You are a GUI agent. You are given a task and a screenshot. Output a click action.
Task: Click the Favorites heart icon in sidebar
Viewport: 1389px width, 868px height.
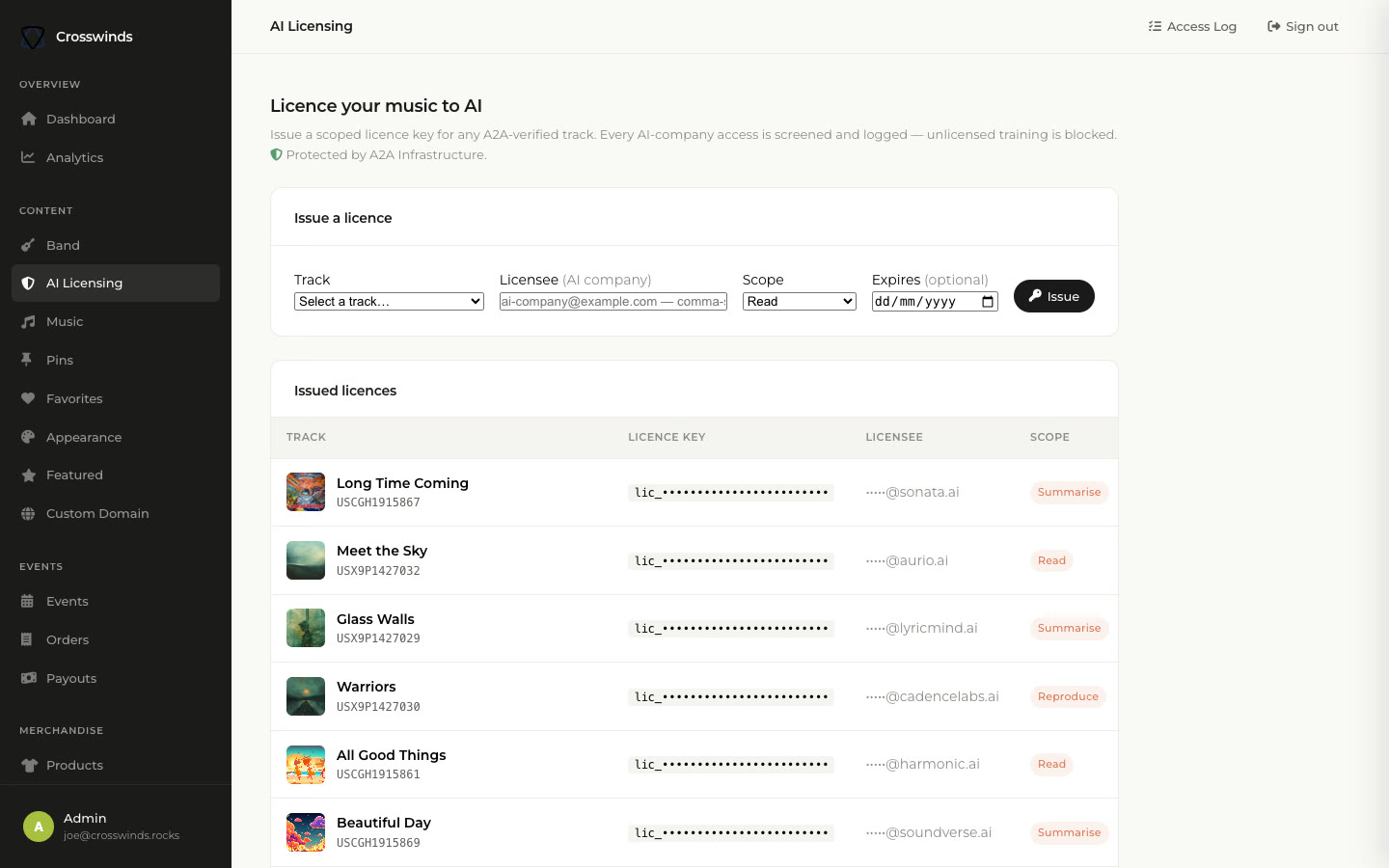pyautogui.click(x=28, y=398)
